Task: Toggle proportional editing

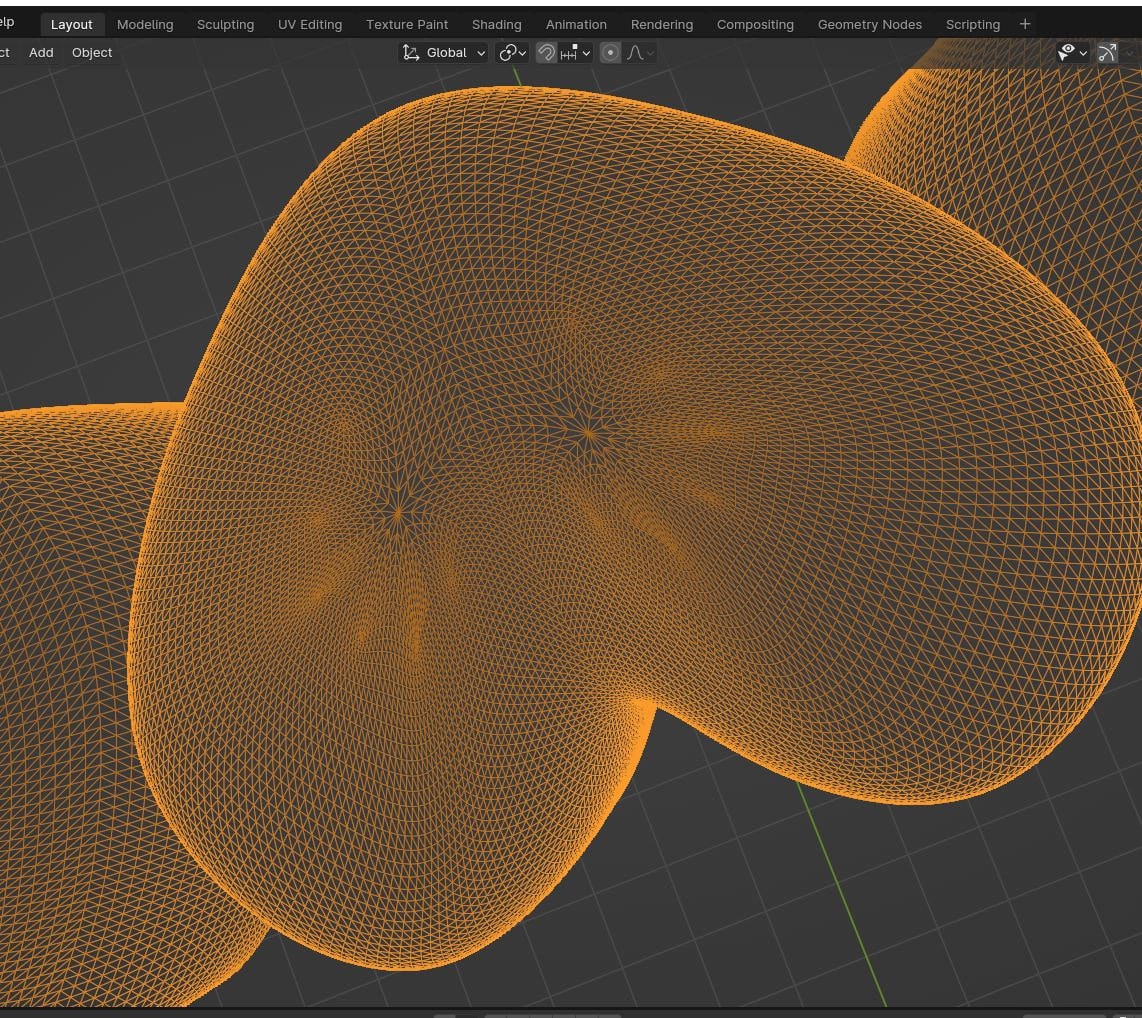Action: tap(610, 52)
